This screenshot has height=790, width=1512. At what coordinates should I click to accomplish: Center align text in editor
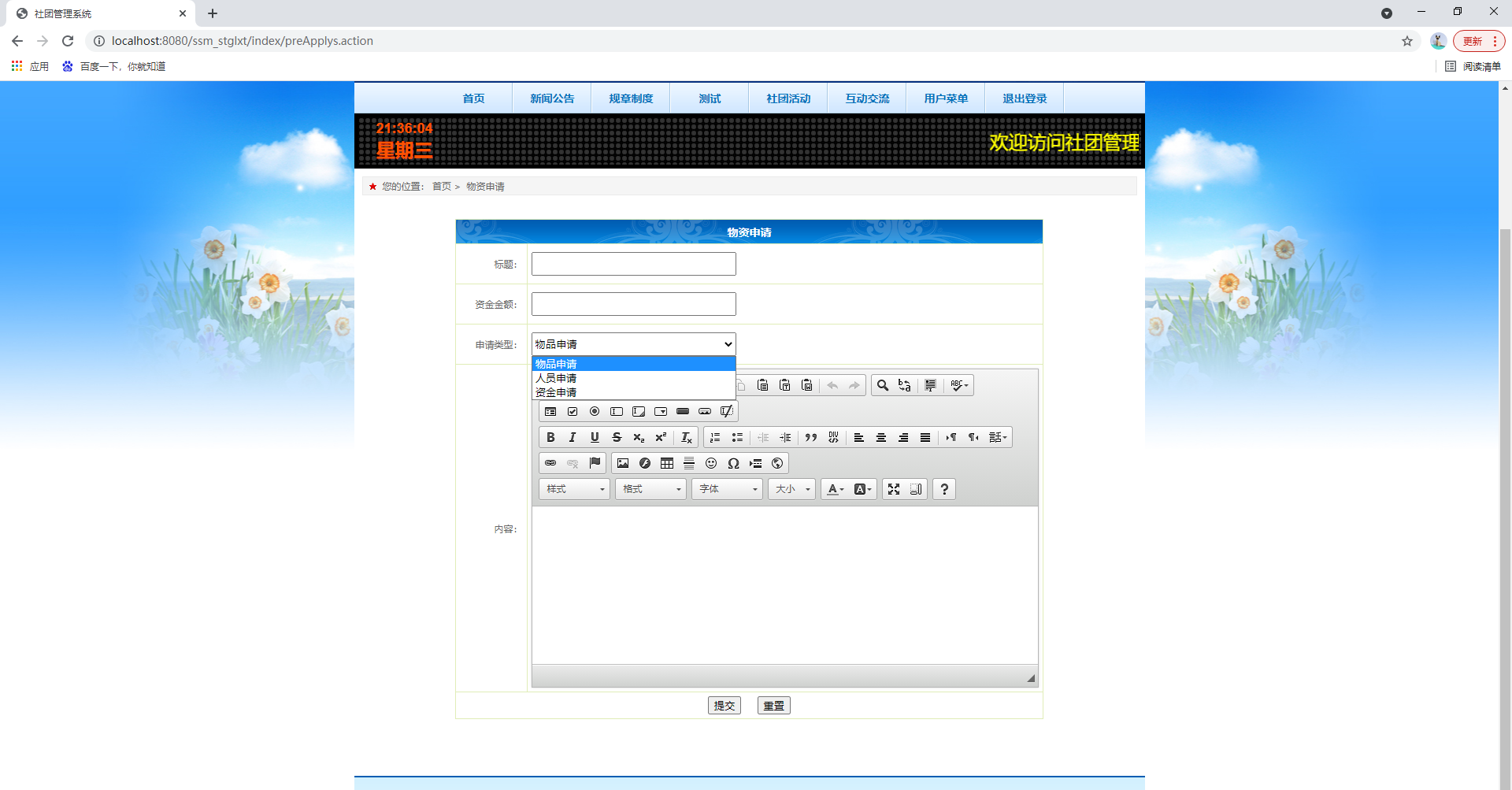[x=881, y=437]
